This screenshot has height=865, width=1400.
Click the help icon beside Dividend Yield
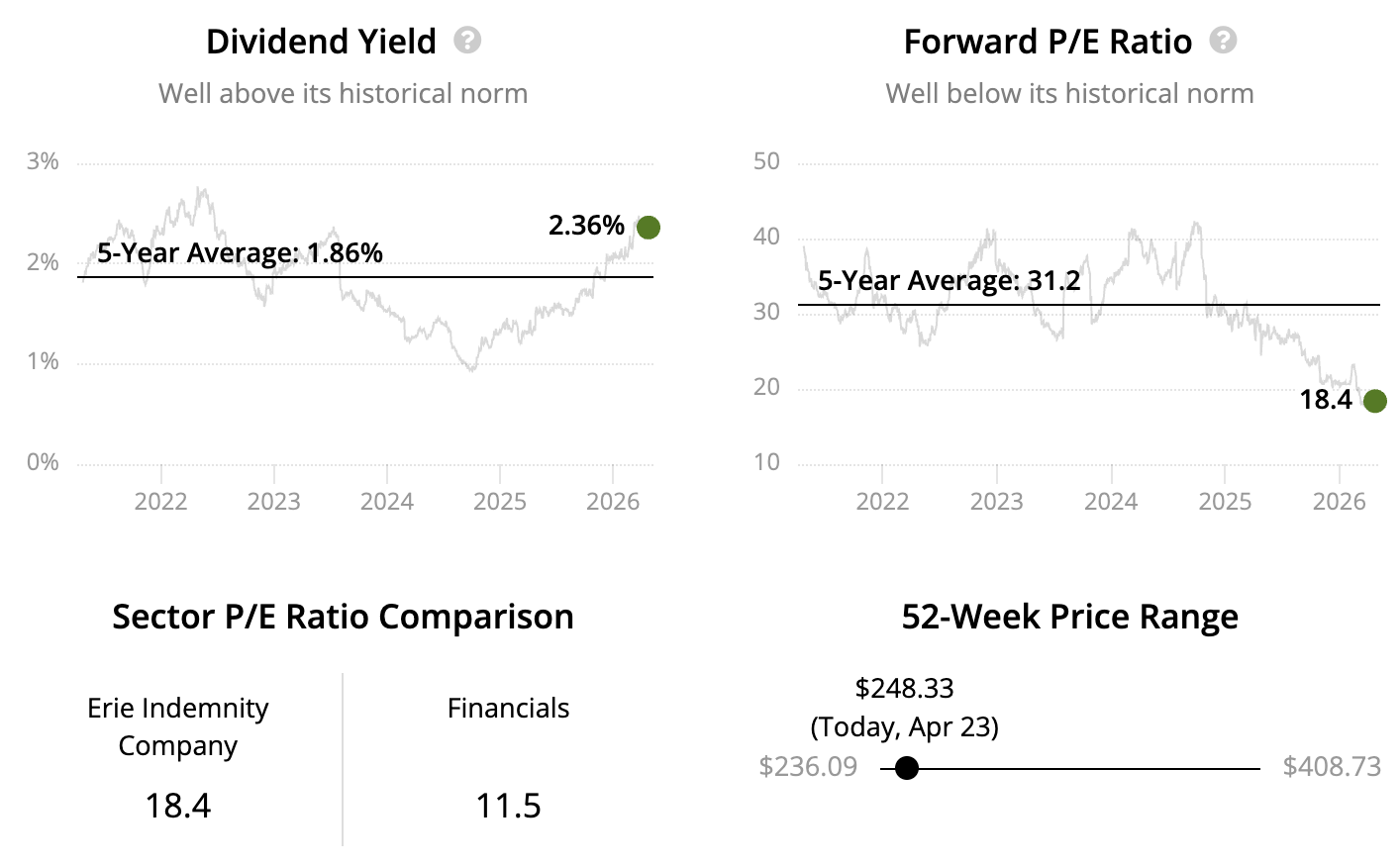click(x=467, y=41)
